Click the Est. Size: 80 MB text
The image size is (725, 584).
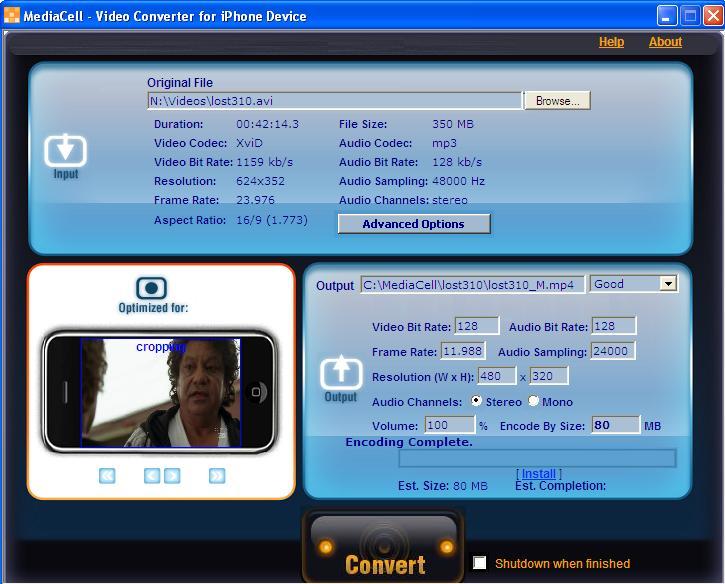[x=442, y=486]
